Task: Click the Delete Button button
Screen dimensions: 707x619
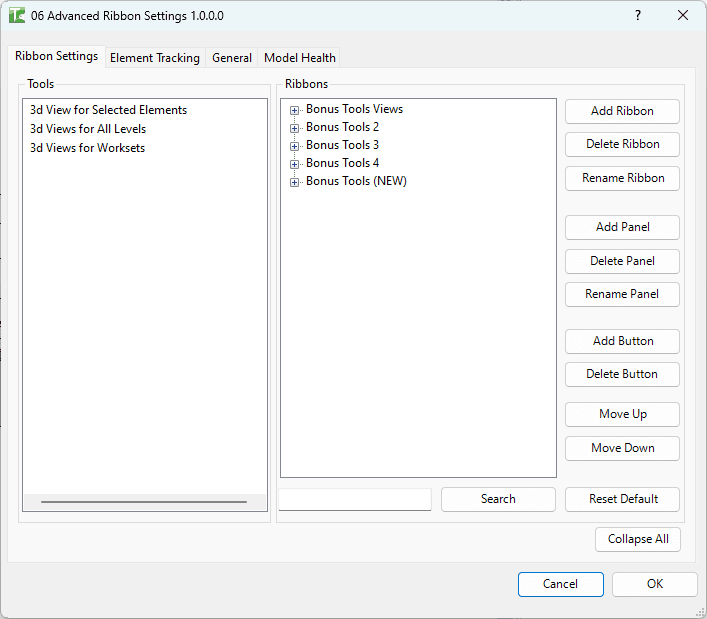Action: click(622, 374)
